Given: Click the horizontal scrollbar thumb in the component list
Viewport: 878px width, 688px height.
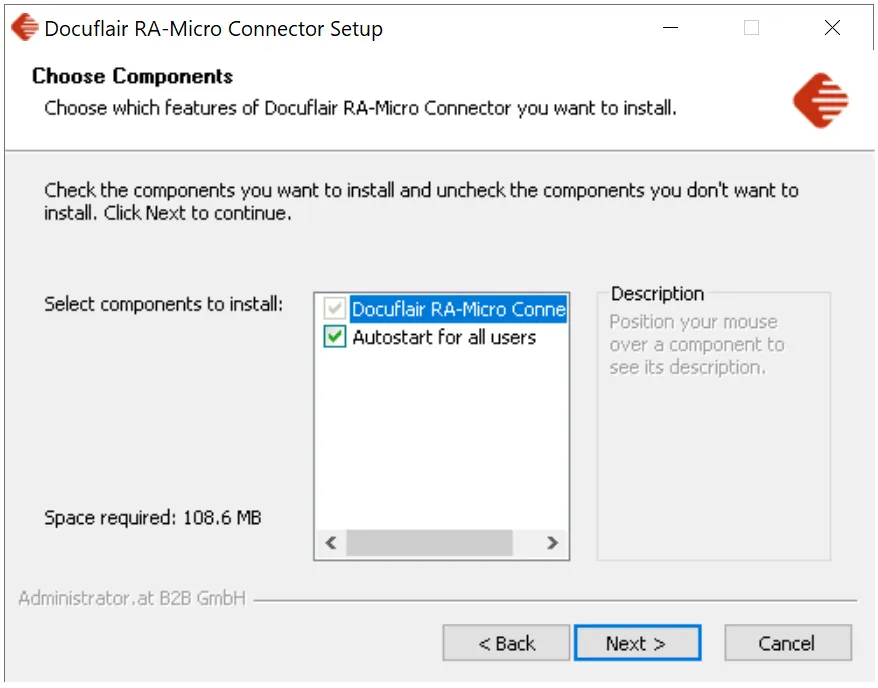Looking at the screenshot, I should point(430,543).
